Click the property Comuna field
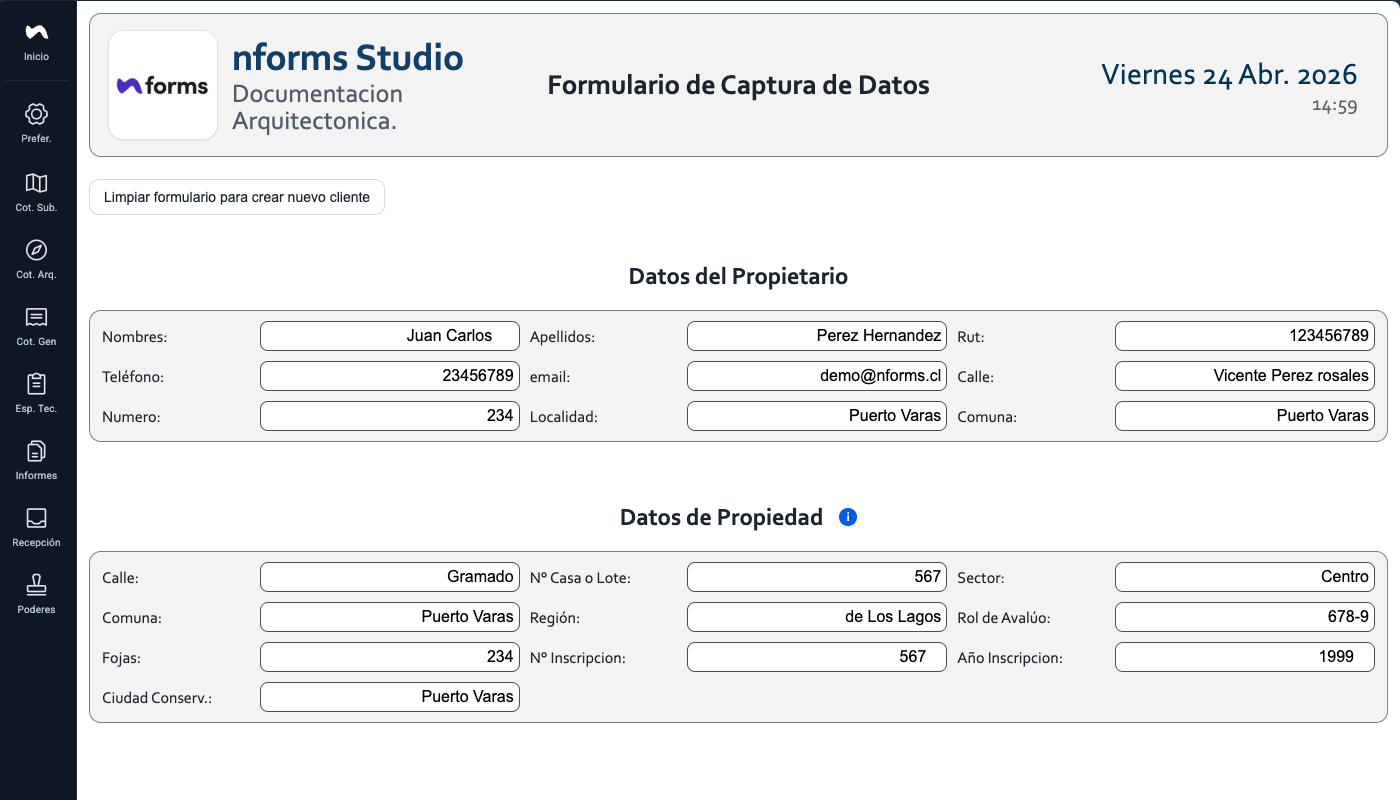This screenshot has height=800, width=1400. [390, 617]
